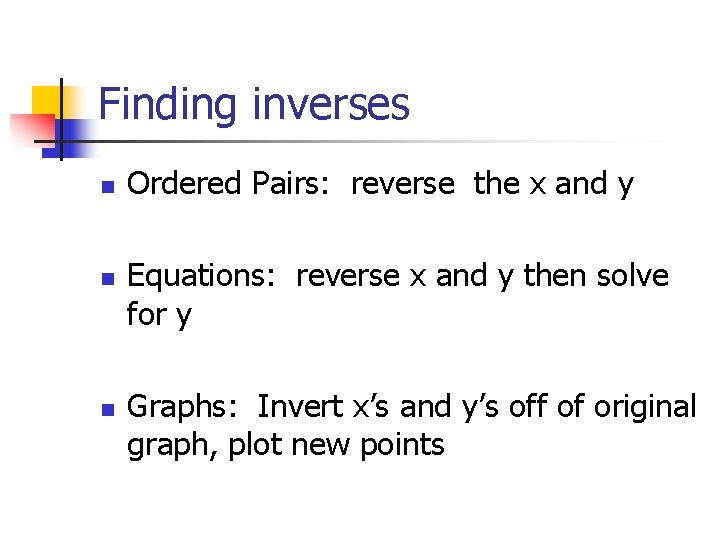Click the word 'original' in Graphs bullet
Image resolution: width=720 pixels, height=540 pixels.
click(645, 408)
